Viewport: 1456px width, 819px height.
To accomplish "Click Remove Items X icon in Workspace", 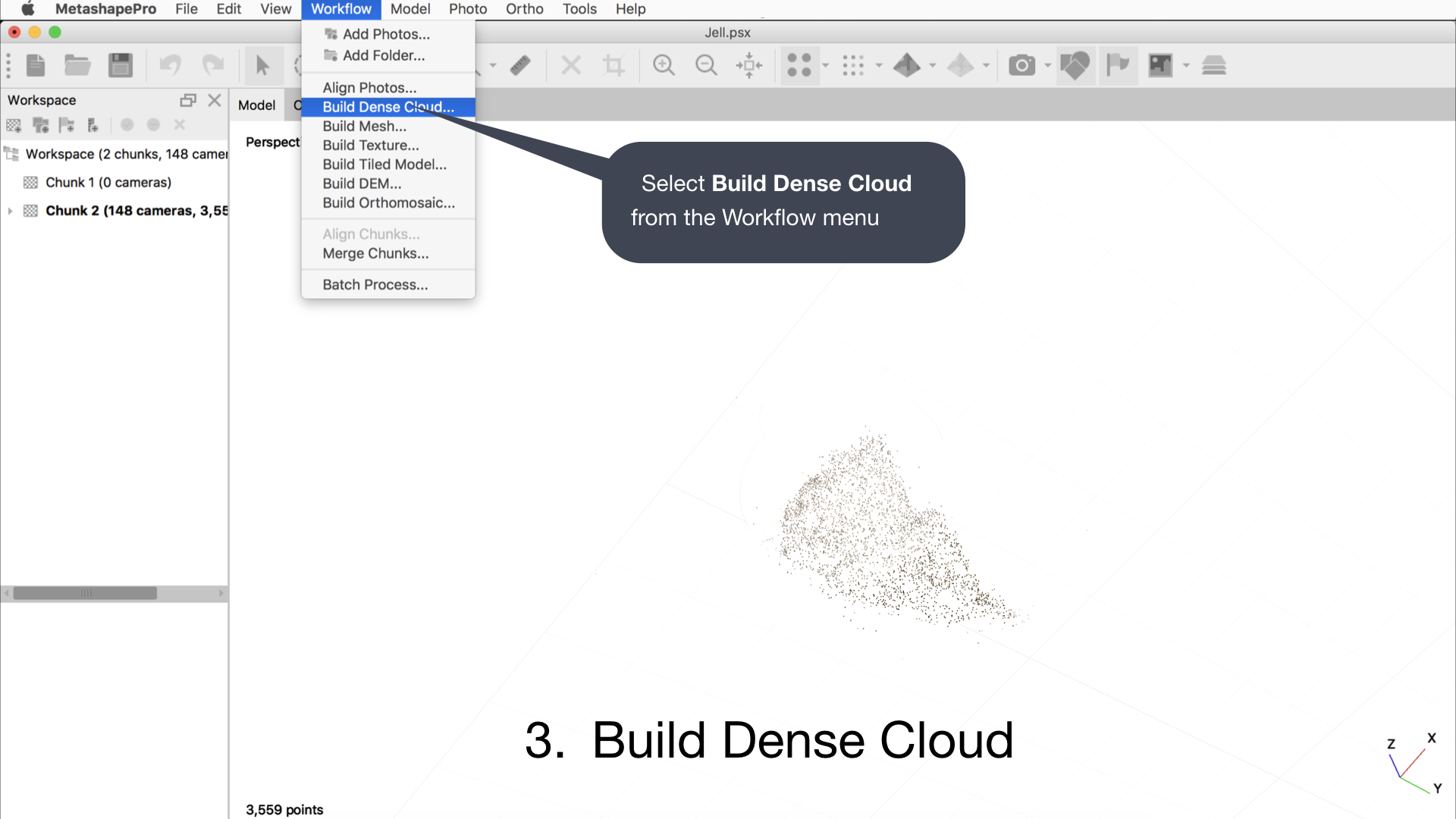I will tap(180, 124).
